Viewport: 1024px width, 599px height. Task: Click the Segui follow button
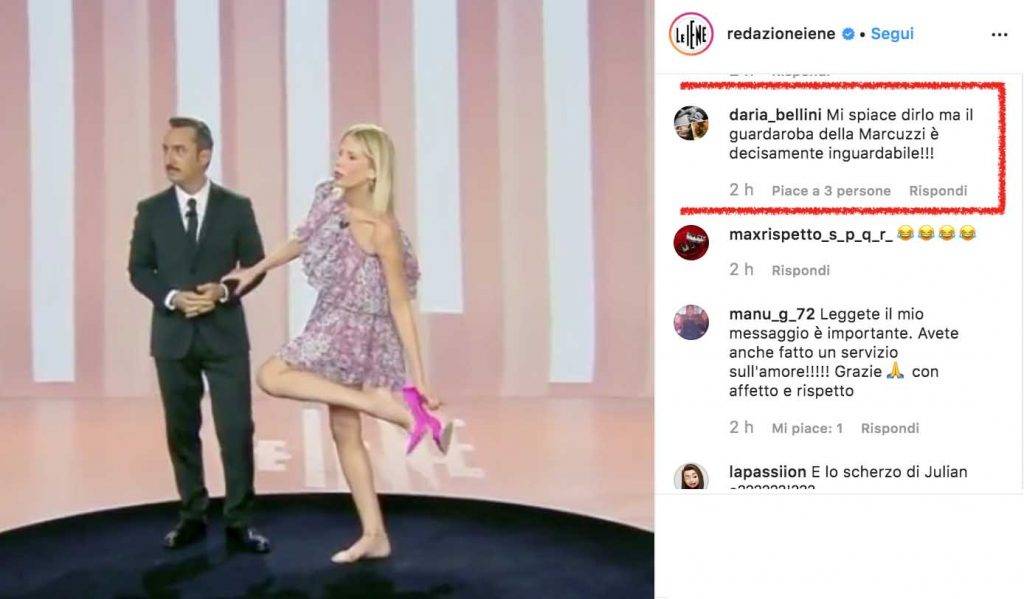tap(892, 34)
